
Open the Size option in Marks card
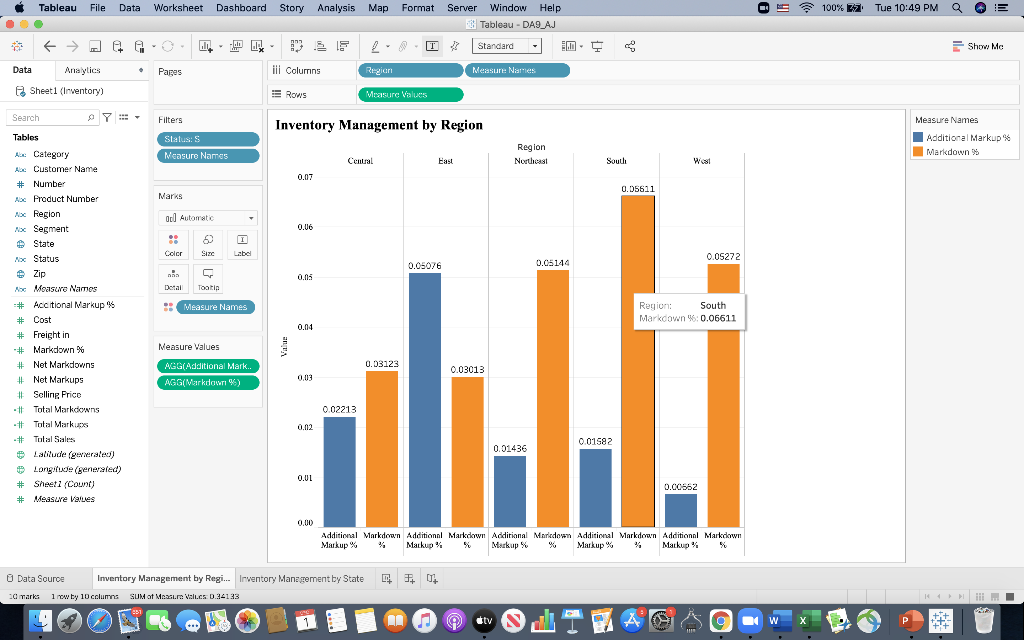[207, 244]
